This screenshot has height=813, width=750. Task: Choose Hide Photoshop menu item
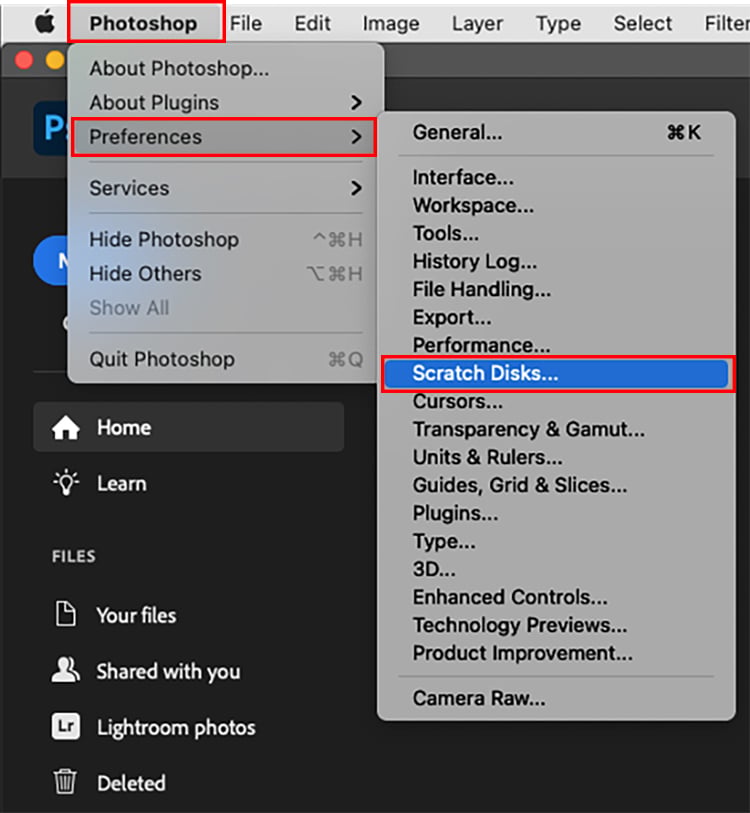[226, 240]
